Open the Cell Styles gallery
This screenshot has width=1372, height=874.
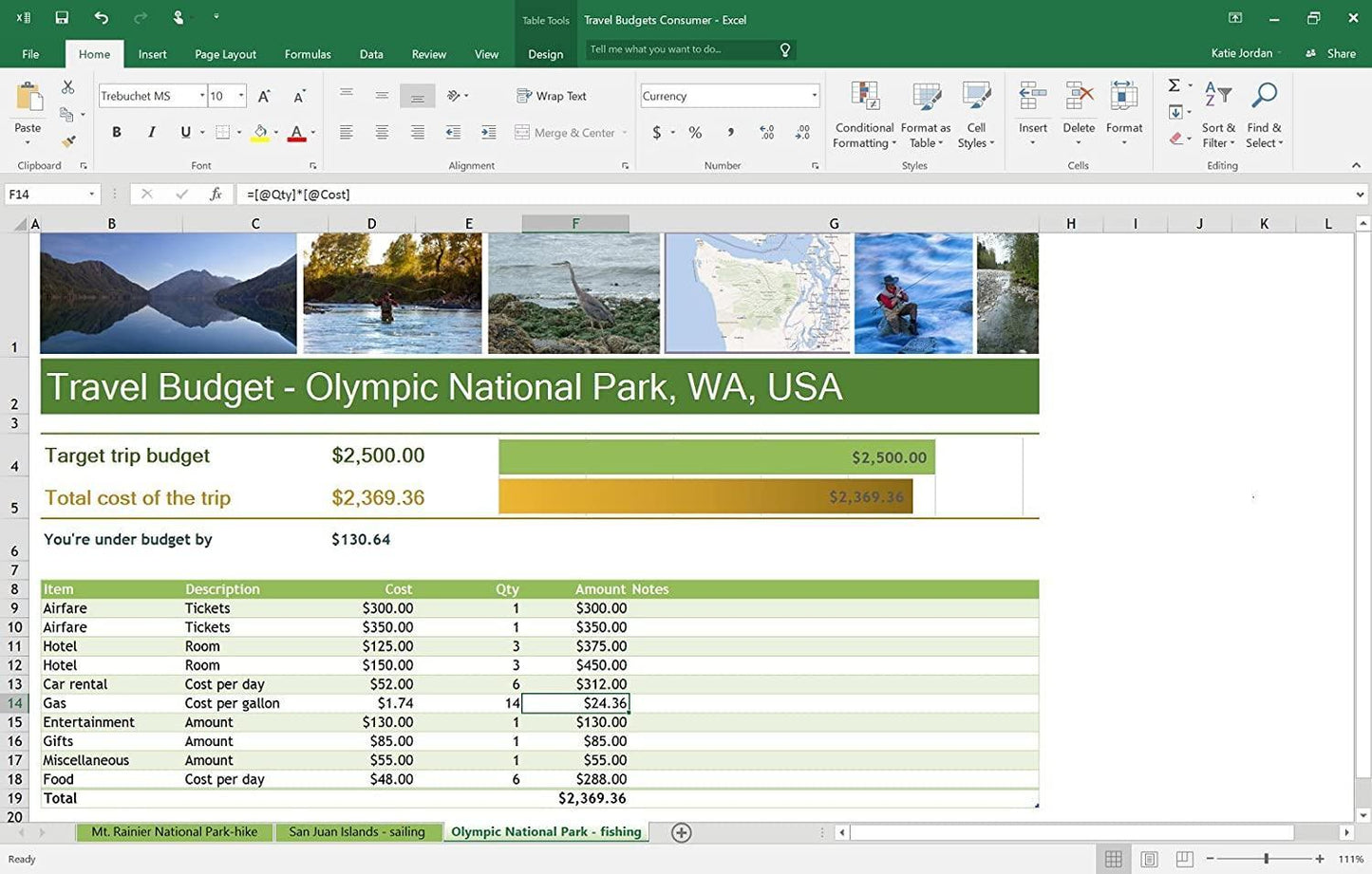976,114
